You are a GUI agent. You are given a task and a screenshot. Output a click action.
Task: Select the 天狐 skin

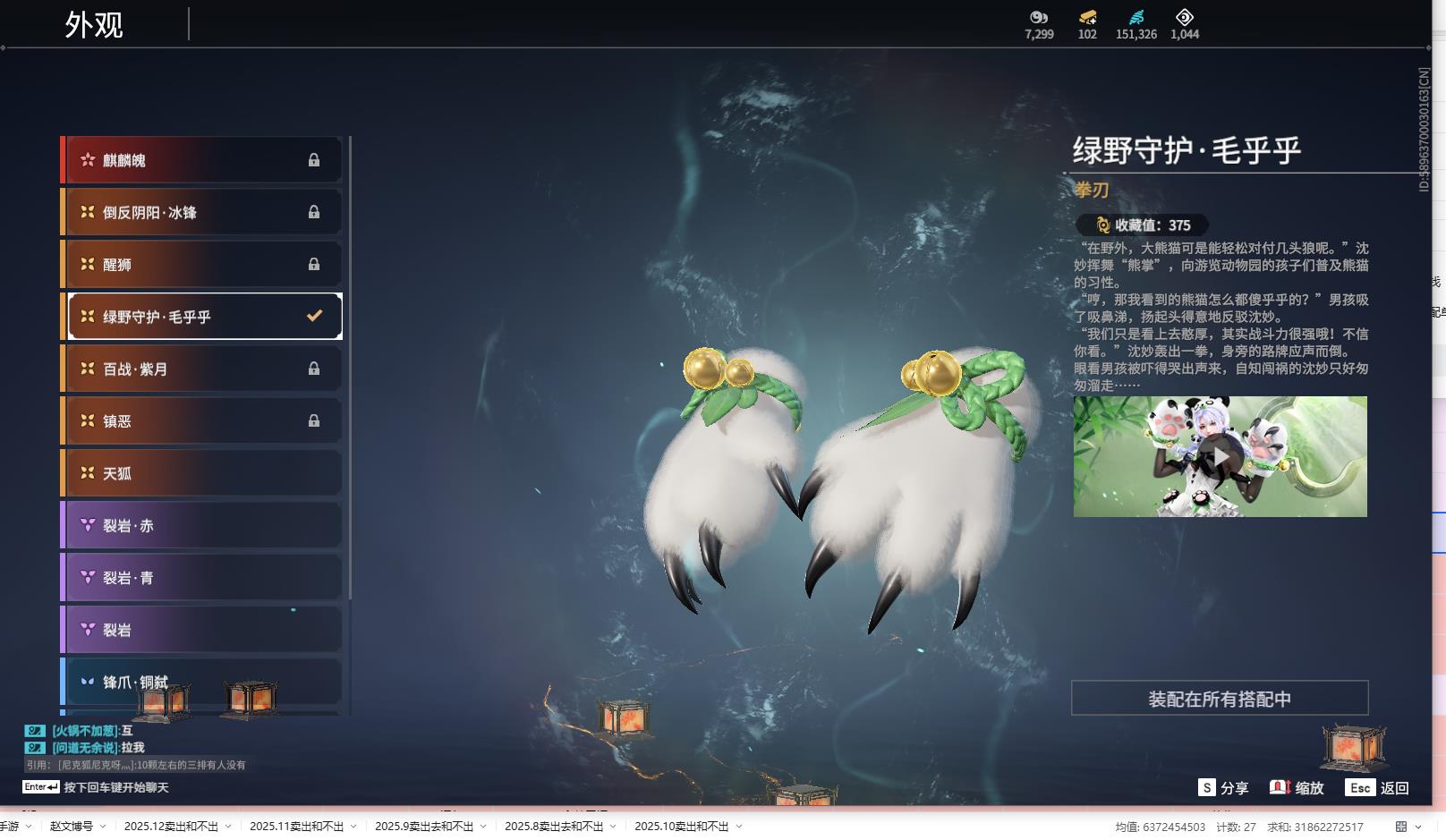(x=201, y=472)
